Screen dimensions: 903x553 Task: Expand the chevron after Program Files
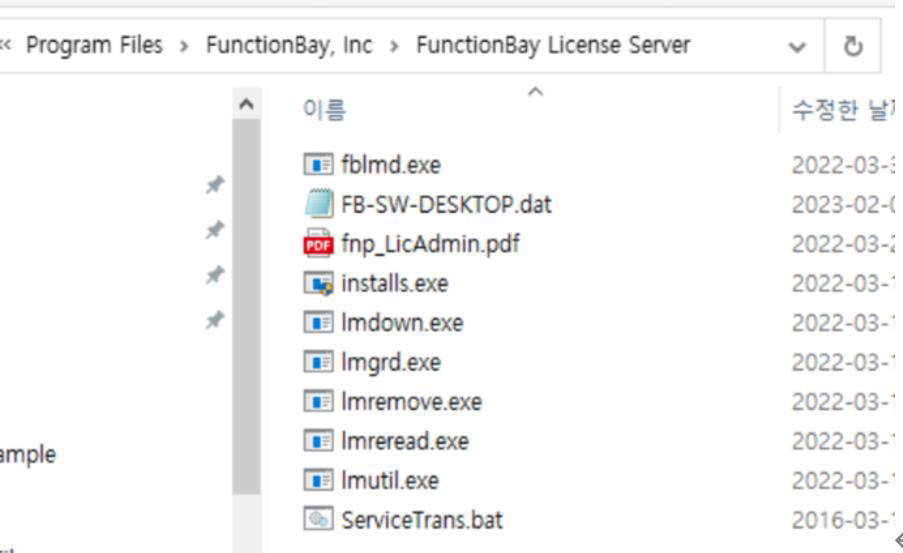[184, 46]
